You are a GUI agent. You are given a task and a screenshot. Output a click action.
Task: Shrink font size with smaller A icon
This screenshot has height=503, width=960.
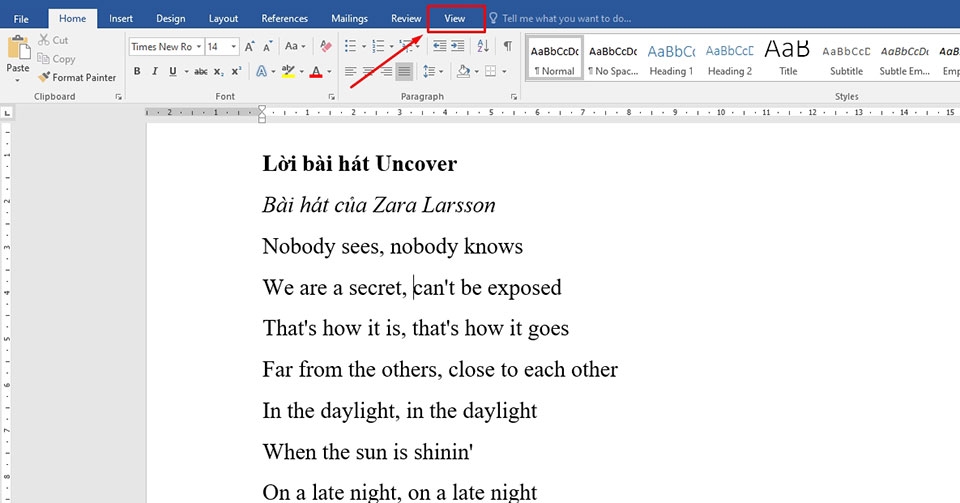(268, 47)
